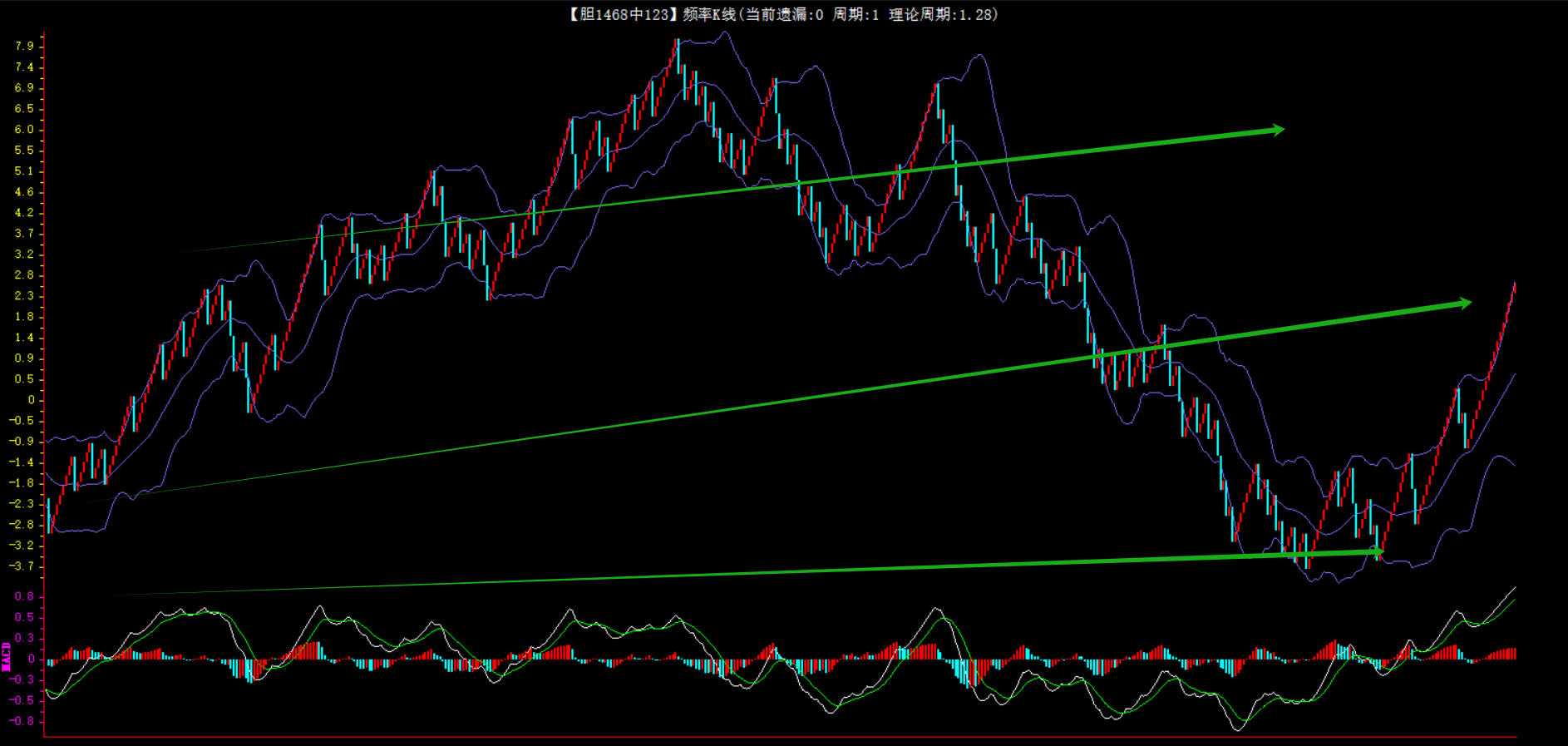The height and width of the screenshot is (746, 1568).
Task: Select the highest candlestick at the chart peak
Action: (x=678, y=50)
